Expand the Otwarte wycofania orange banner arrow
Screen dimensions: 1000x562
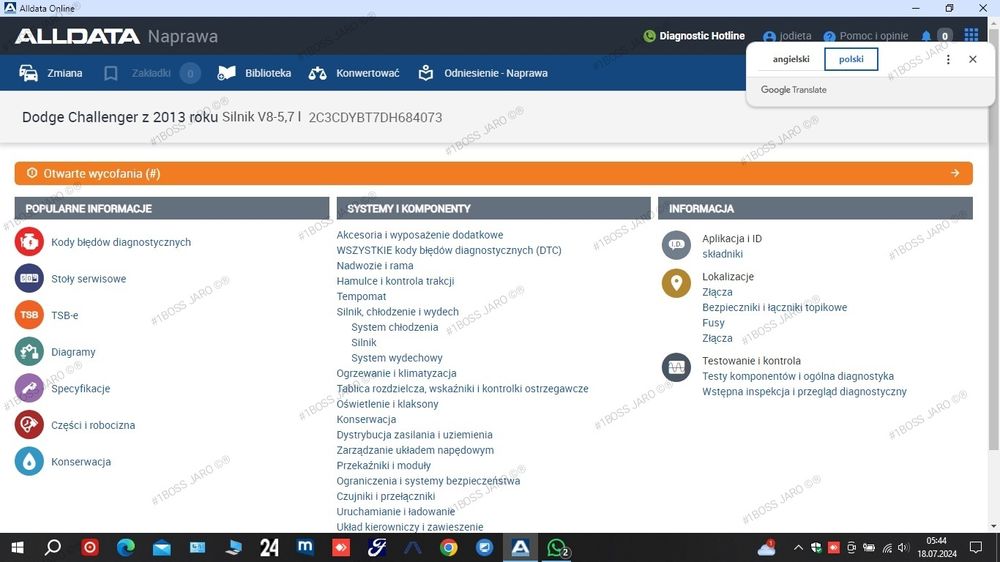click(x=955, y=173)
